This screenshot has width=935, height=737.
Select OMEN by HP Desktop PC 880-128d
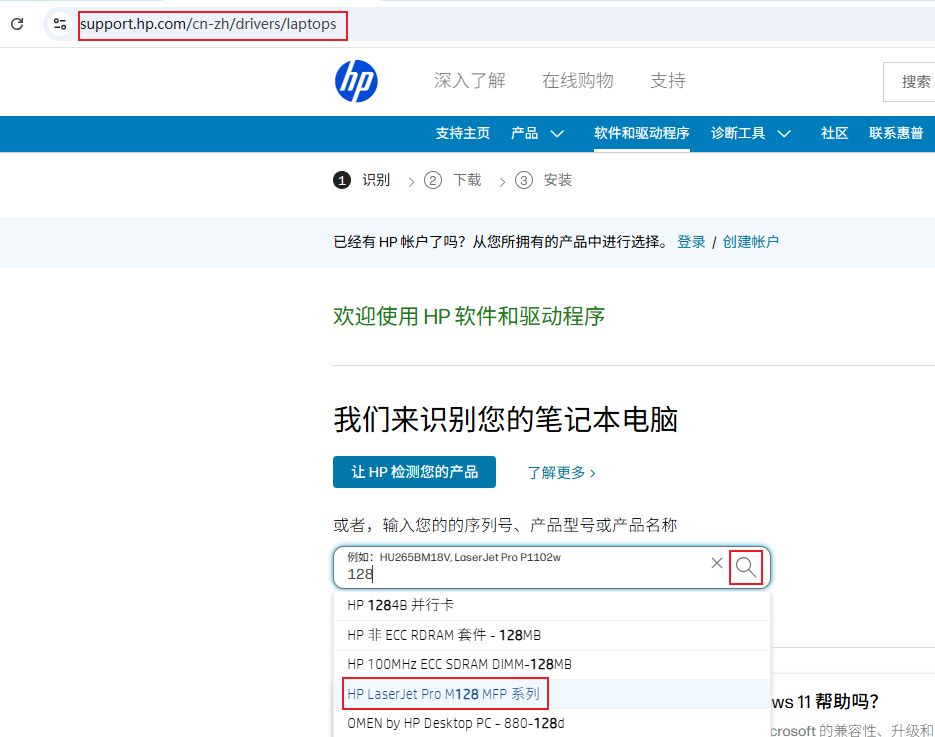point(457,723)
